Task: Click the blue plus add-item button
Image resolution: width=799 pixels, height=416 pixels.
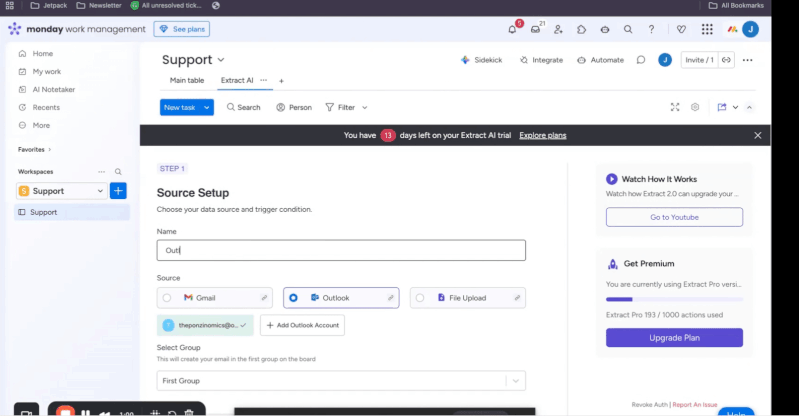Action: 118,191
